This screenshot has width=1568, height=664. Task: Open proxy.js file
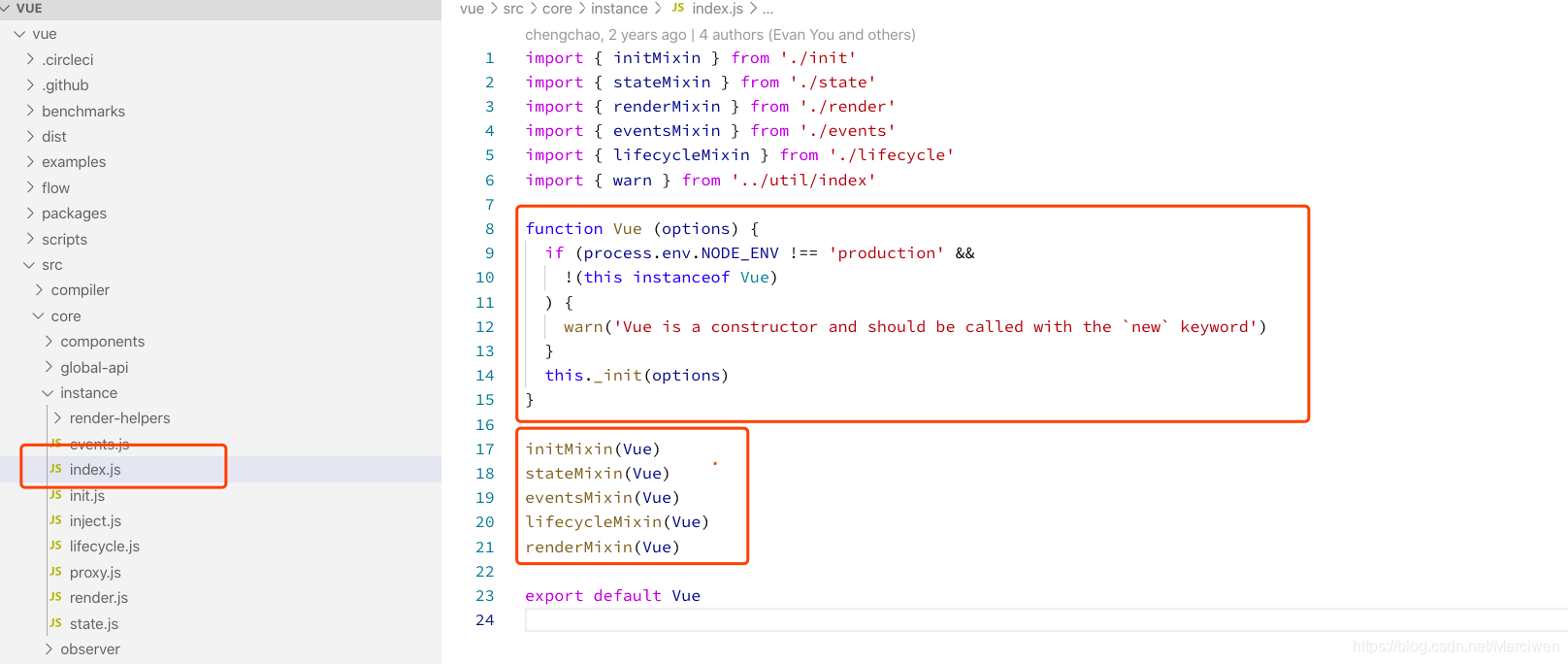pyautogui.click(x=95, y=573)
